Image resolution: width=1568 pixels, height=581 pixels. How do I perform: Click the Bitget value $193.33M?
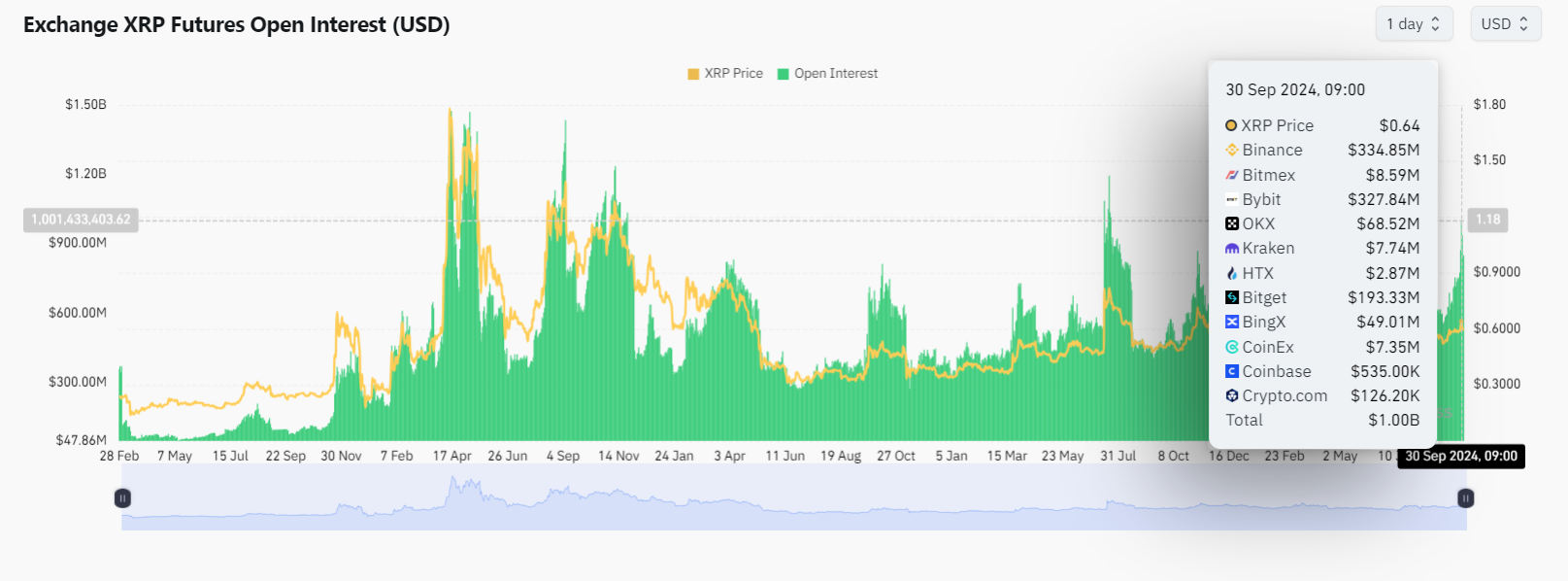(x=1384, y=297)
